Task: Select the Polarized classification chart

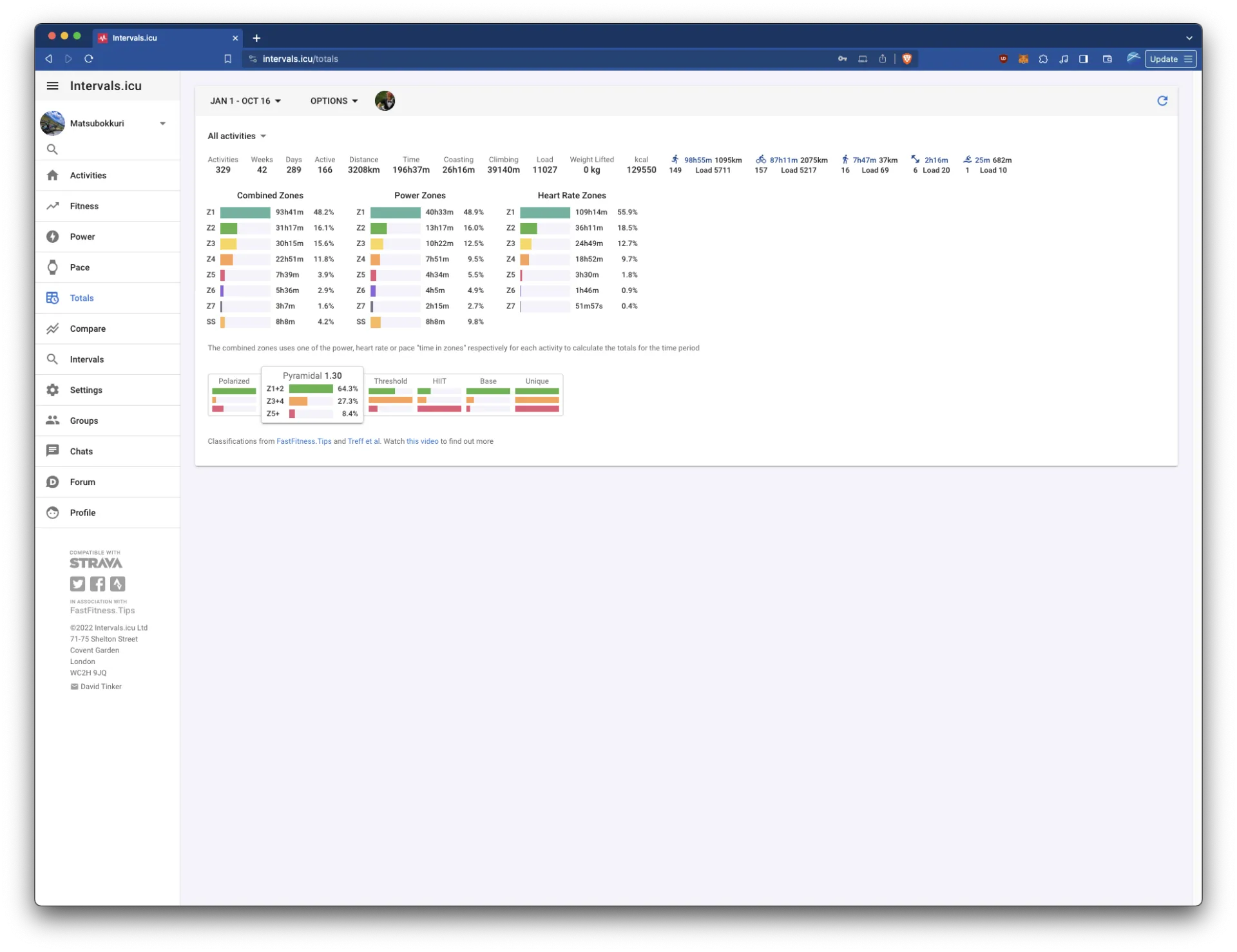Action: tap(234, 395)
